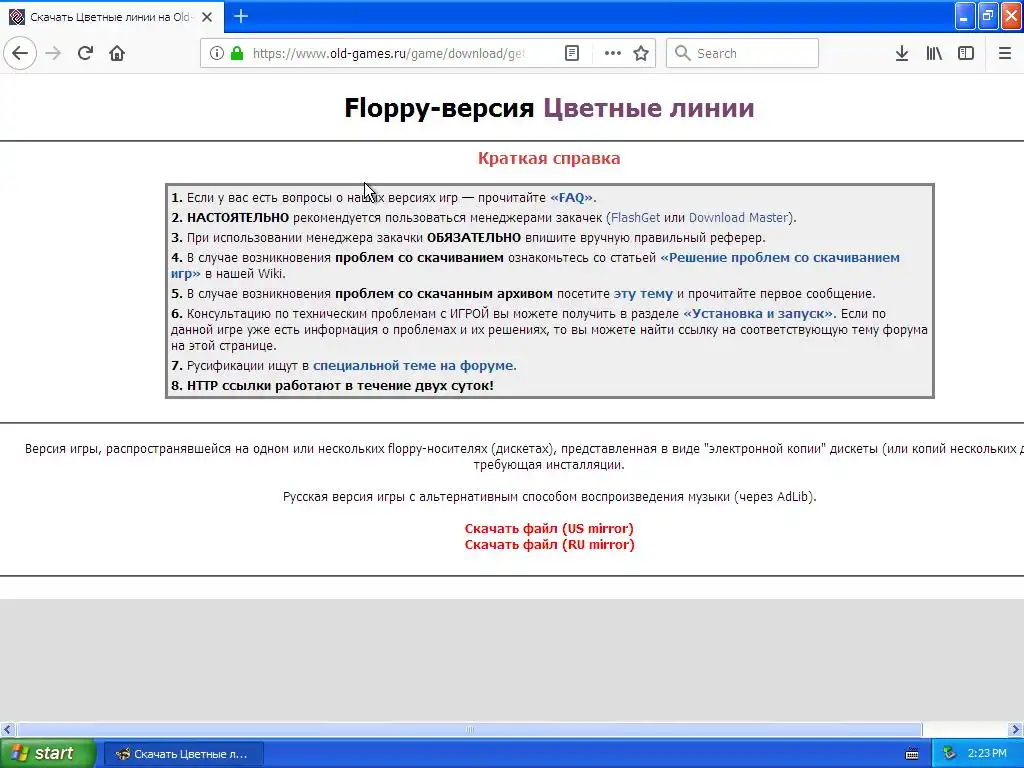Screen dimensions: 1024x768
Task: Click horizontal scrollbar right arrow
Action: coord(1016,729)
